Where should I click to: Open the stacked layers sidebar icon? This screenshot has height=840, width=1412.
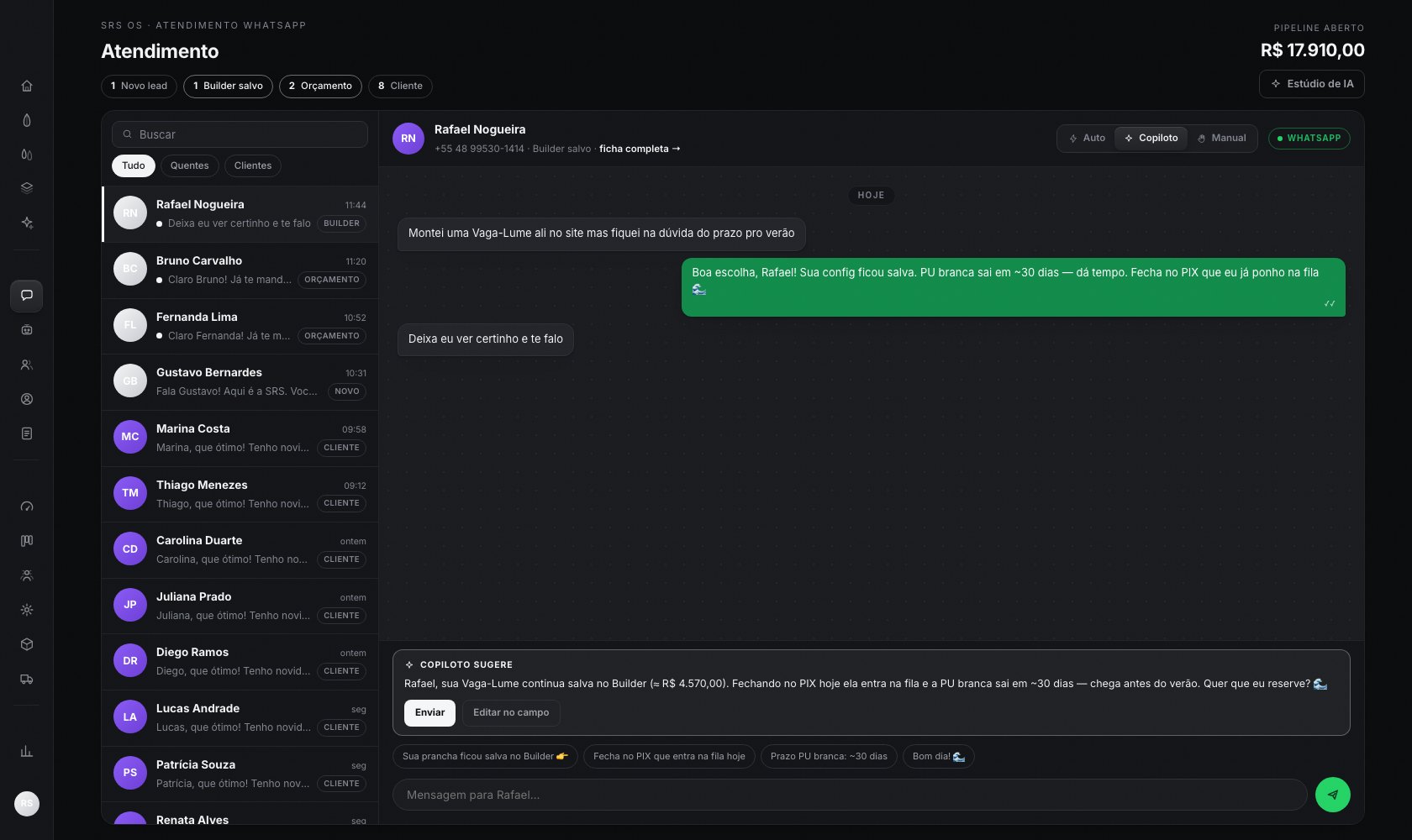pos(27,188)
